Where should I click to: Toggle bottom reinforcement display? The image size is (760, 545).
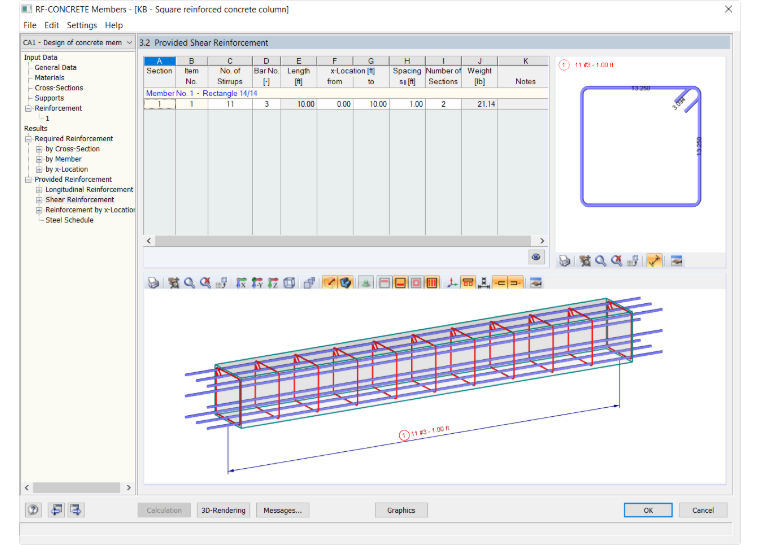coord(400,283)
